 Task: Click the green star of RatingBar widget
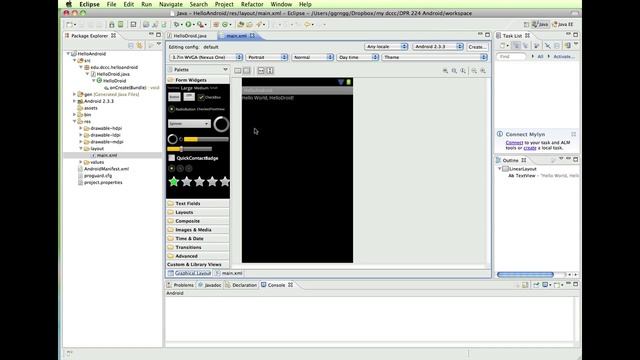(173, 181)
